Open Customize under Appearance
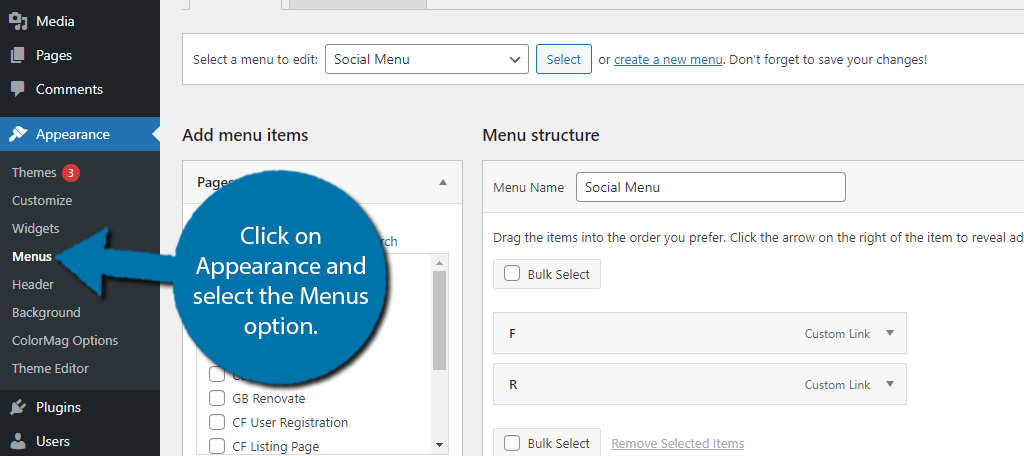The height and width of the screenshot is (456, 1024). click(42, 201)
